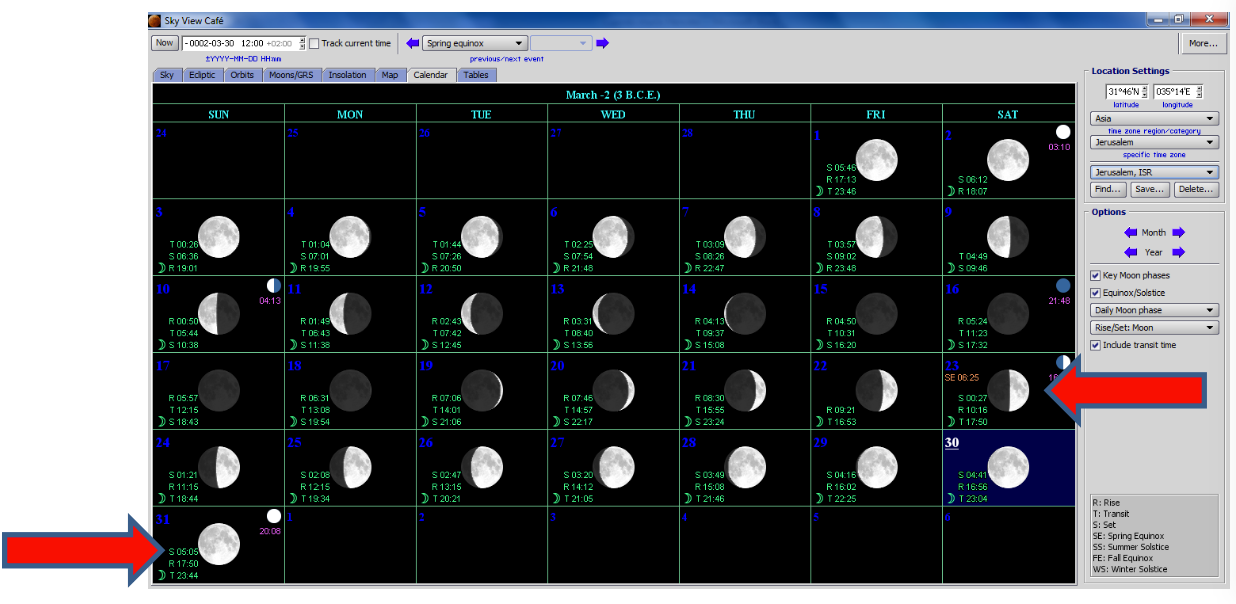This screenshot has height=604, width=1236.
Task: Click the Now button
Action: click(x=164, y=43)
